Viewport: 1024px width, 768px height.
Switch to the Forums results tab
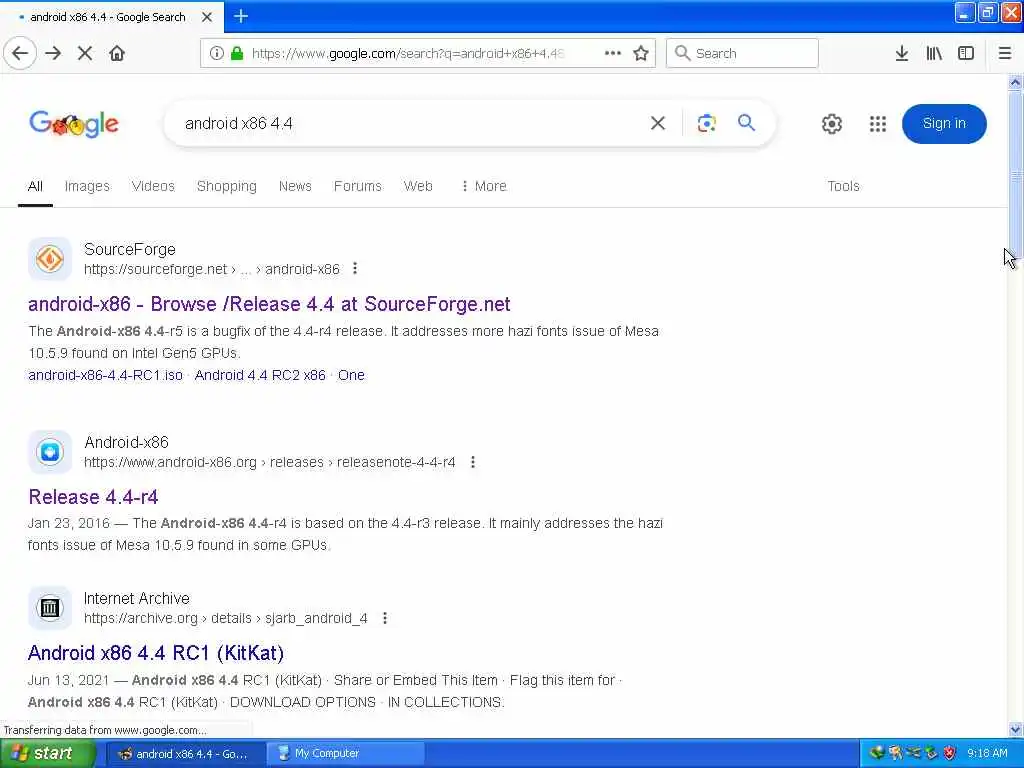(x=357, y=186)
